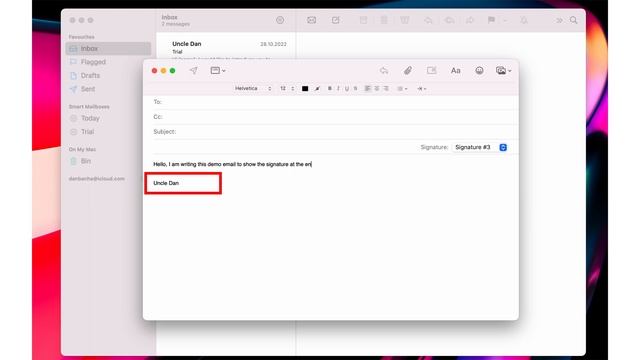Viewport: 640px width, 360px height.
Task: Click the search magnifier in Mail toolbar
Action: pos(574,20)
